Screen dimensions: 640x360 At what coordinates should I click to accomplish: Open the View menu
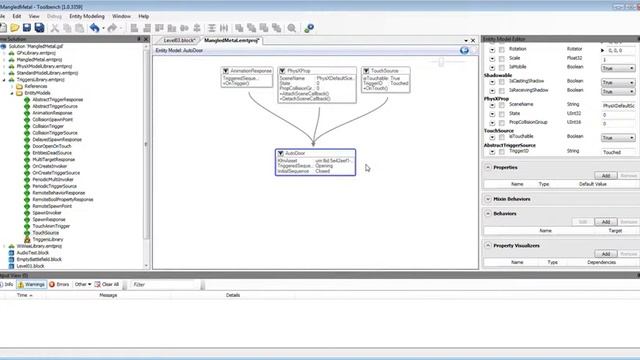(34, 16)
